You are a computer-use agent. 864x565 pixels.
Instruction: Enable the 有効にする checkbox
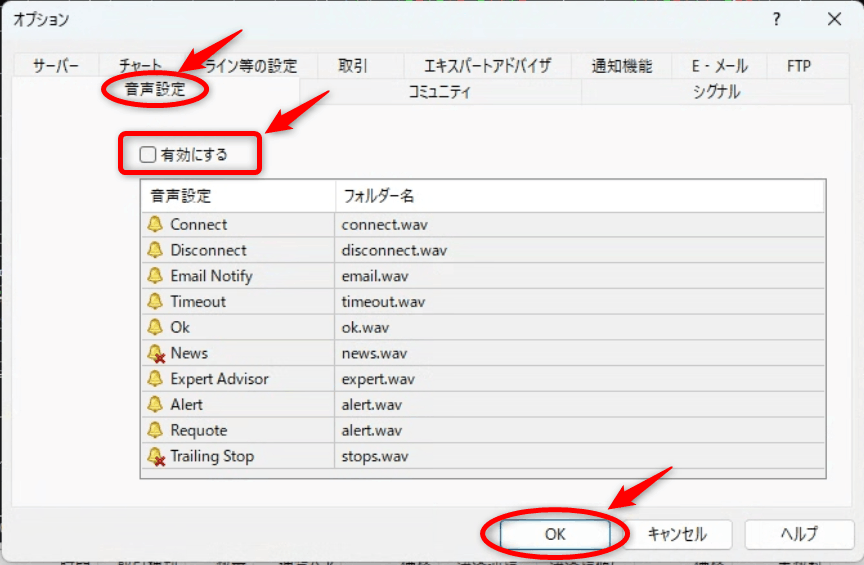pyautogui.click(x=148, y=155)
